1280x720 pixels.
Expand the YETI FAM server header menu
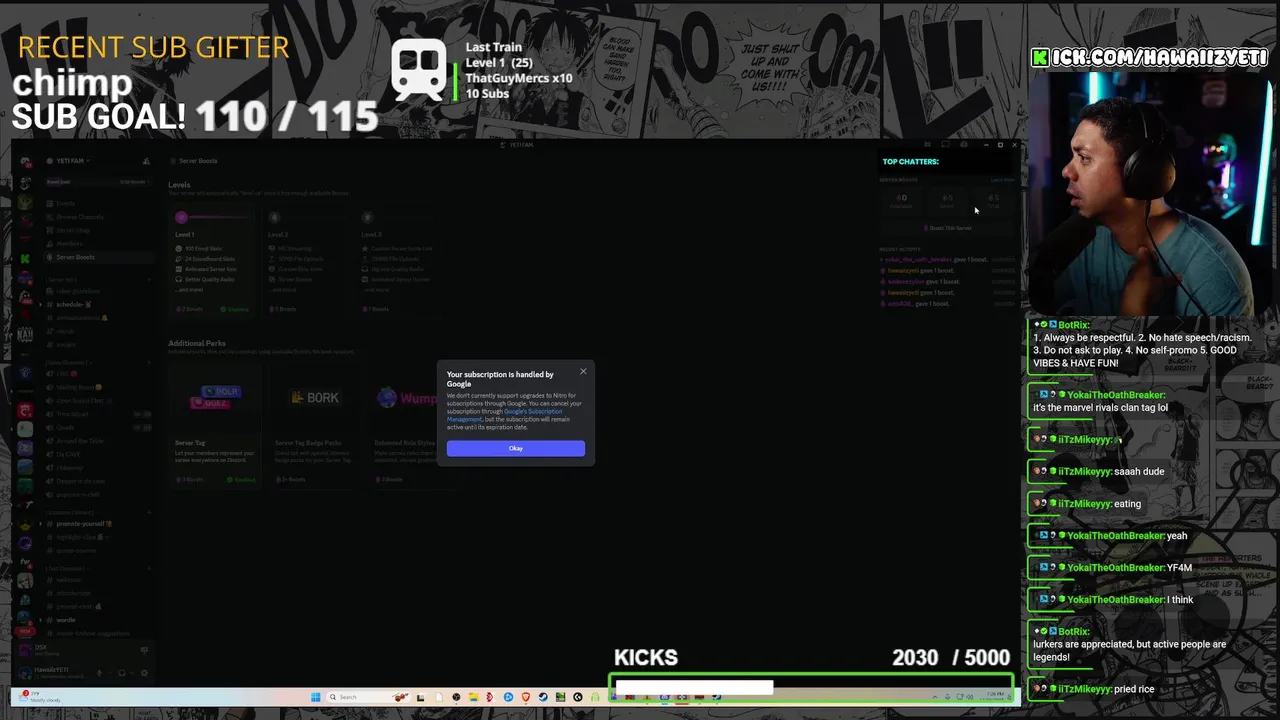(x=72, y=161)
